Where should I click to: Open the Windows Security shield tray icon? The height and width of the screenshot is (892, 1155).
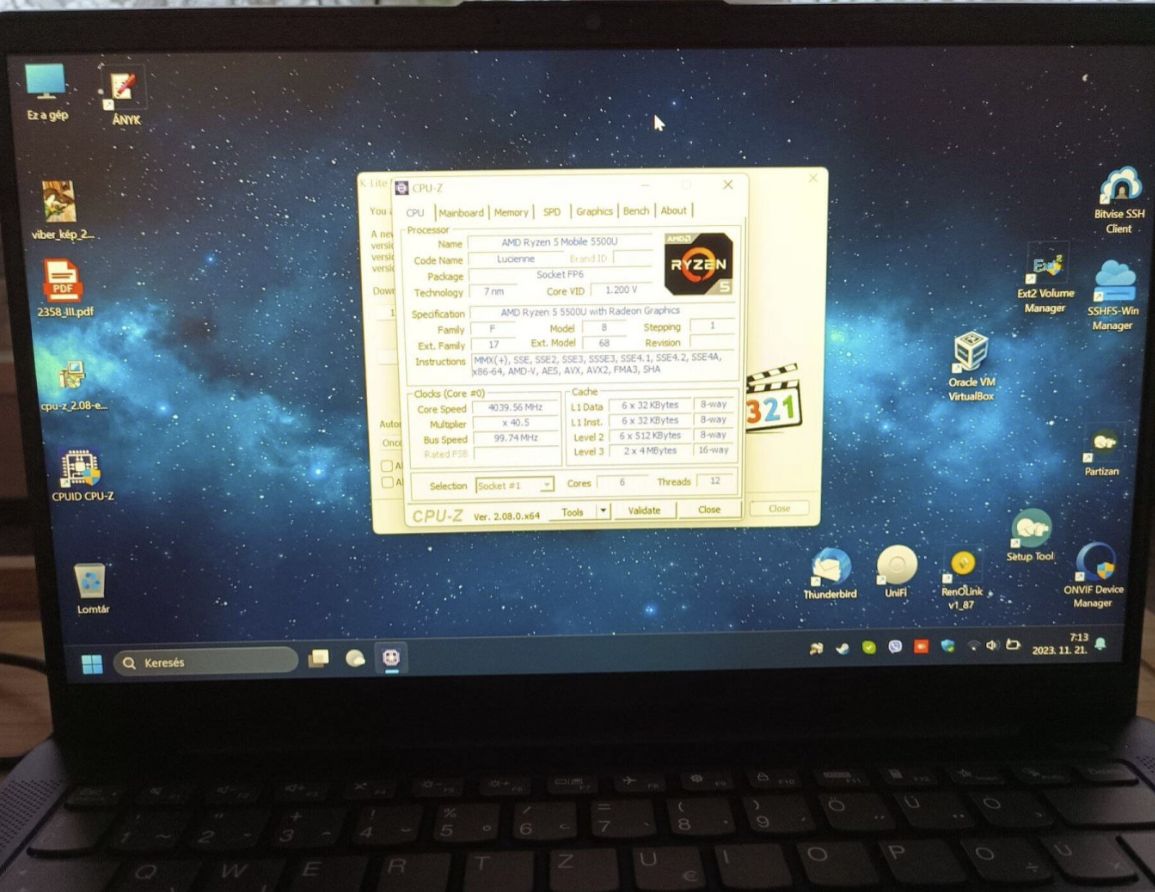coord(947,646)
